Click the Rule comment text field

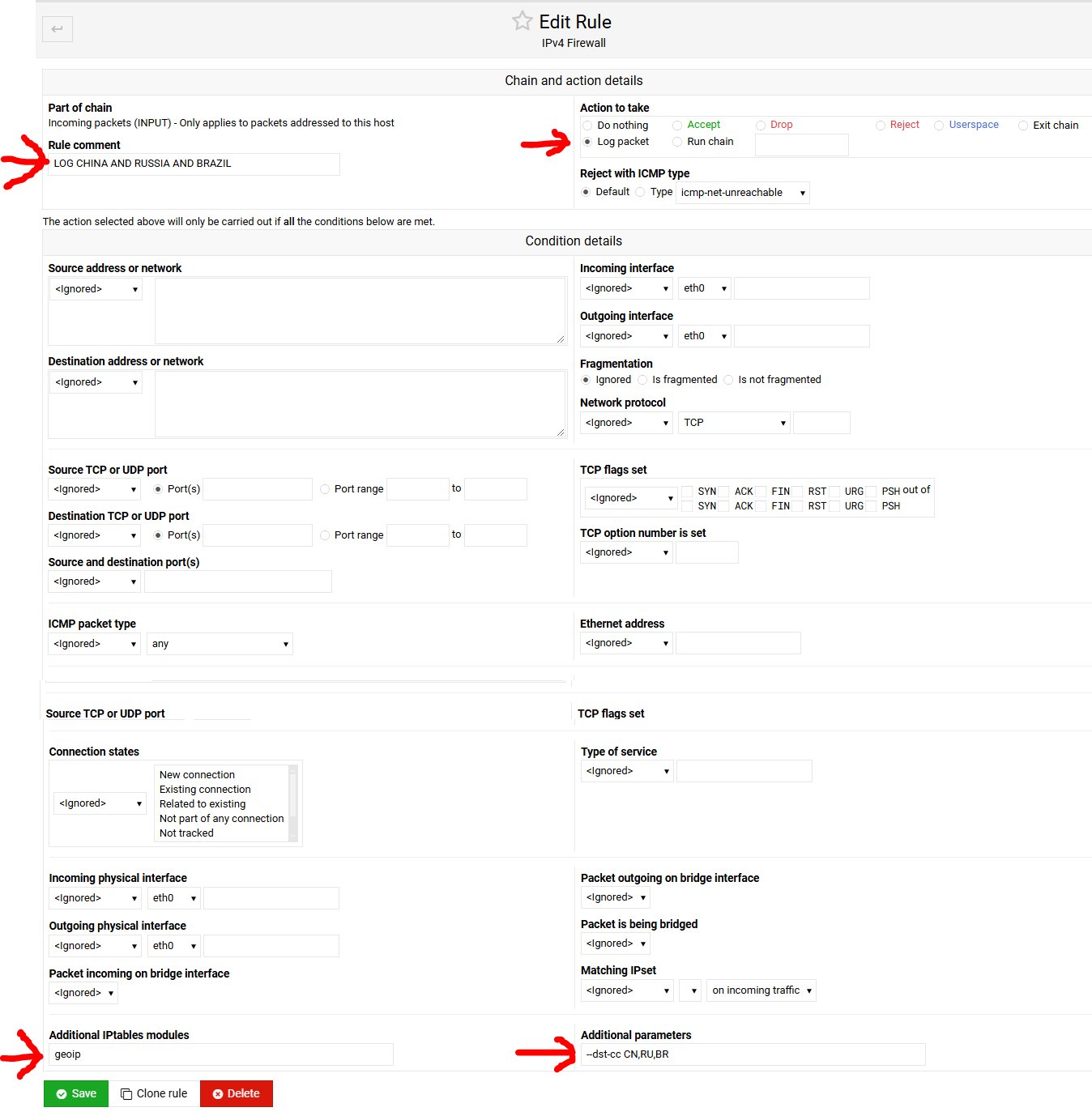coord(194,164)
